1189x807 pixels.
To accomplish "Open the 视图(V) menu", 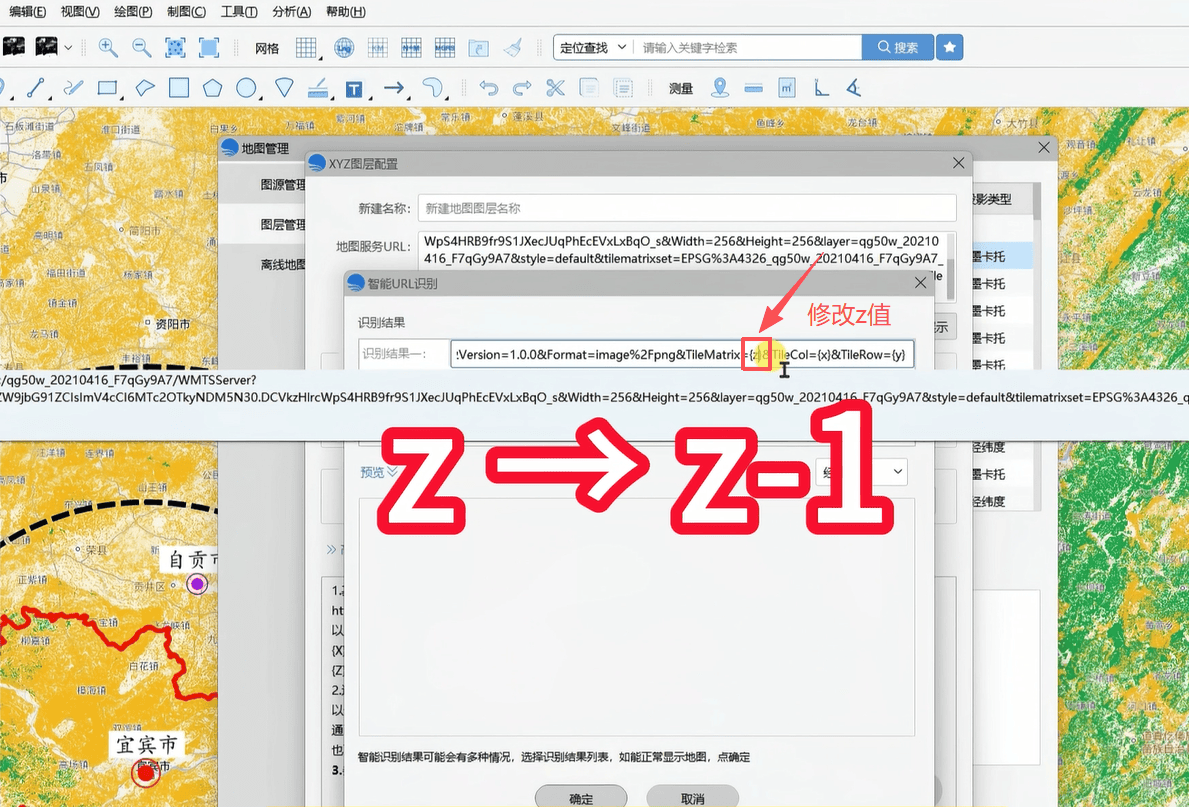I will coord(80,11).
